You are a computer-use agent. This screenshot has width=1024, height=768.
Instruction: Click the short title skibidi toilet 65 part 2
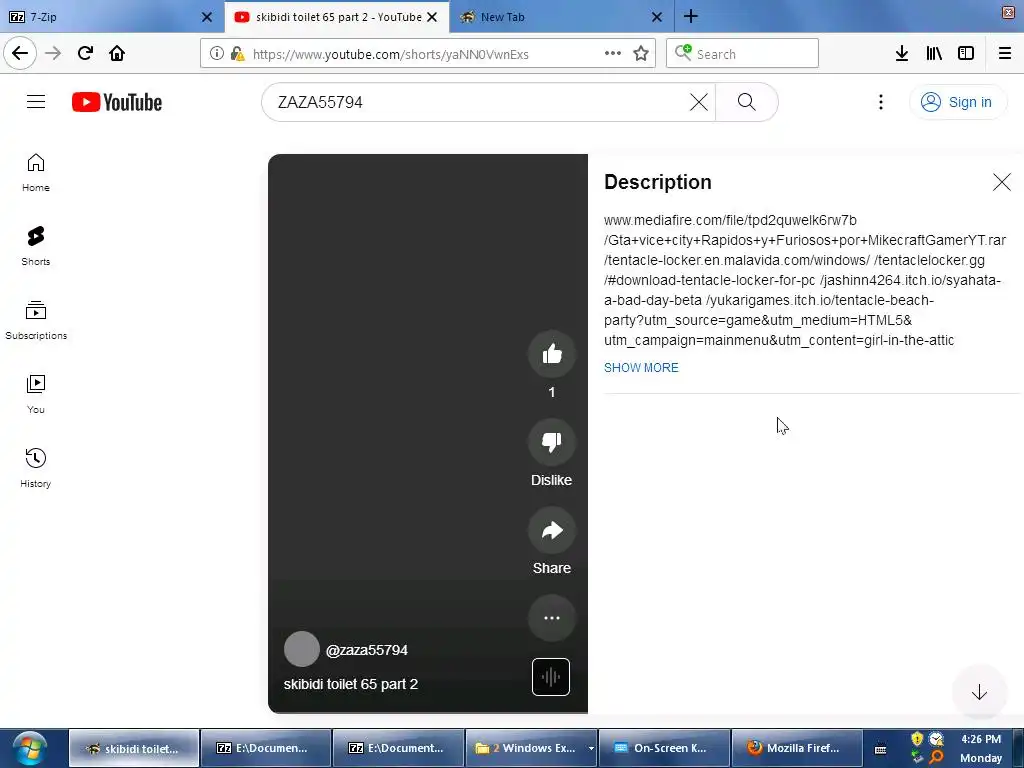(351, 684)
